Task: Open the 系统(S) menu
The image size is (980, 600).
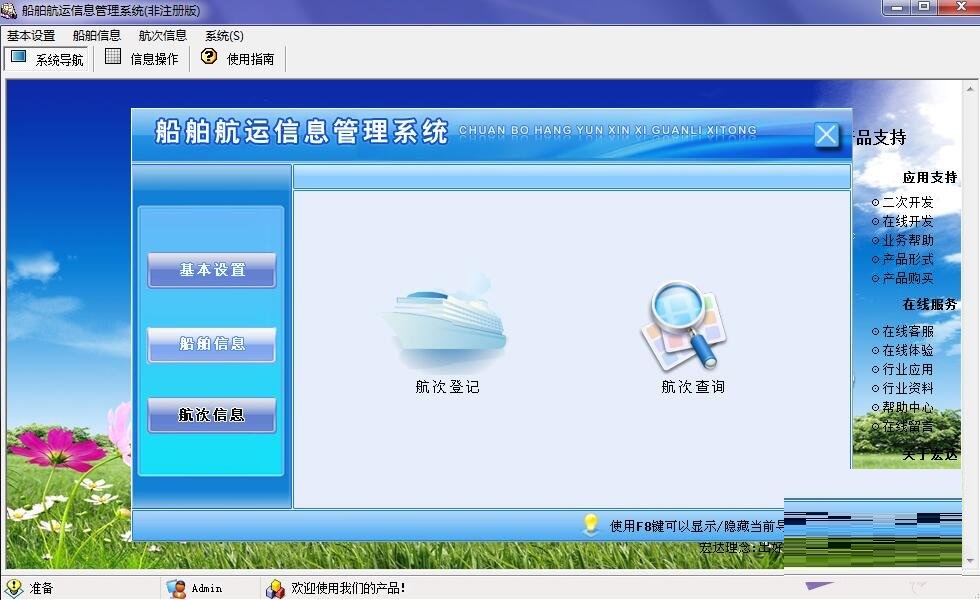Action: [224, 36]
